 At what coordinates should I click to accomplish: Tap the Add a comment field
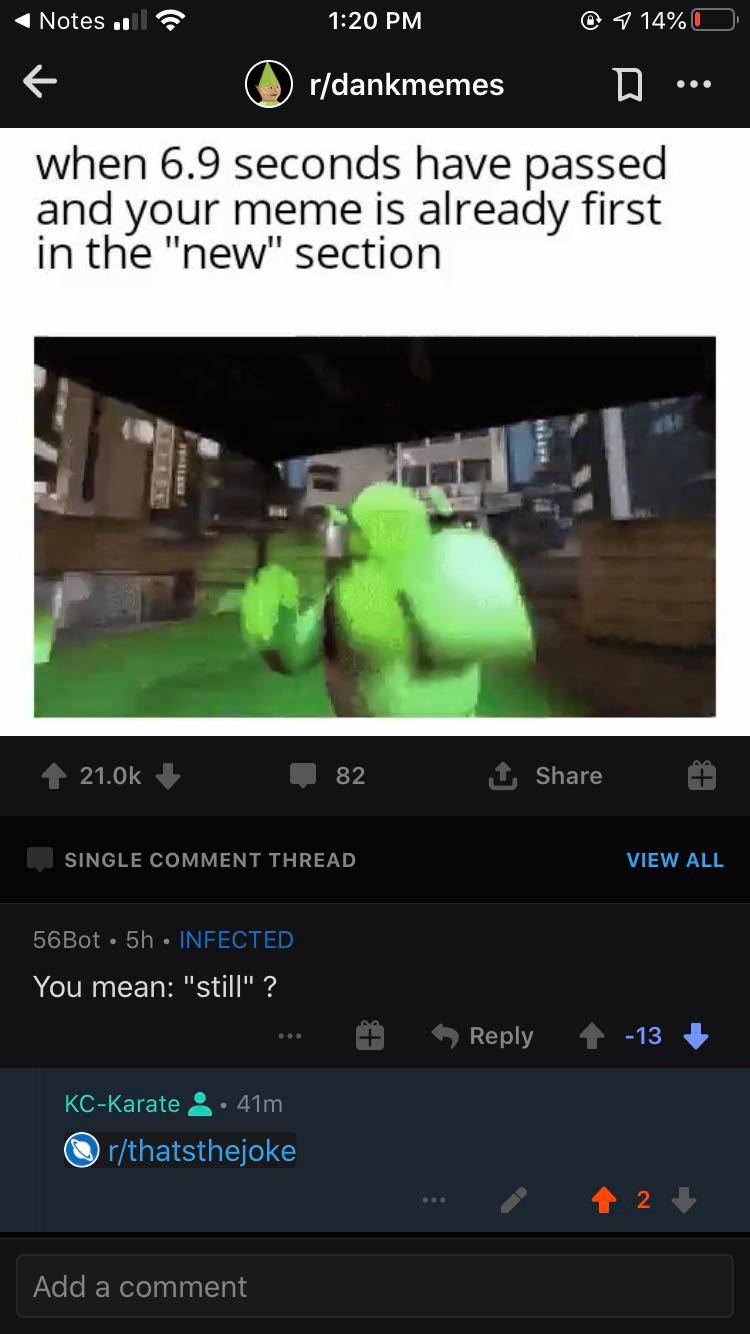click(375, 1286)
